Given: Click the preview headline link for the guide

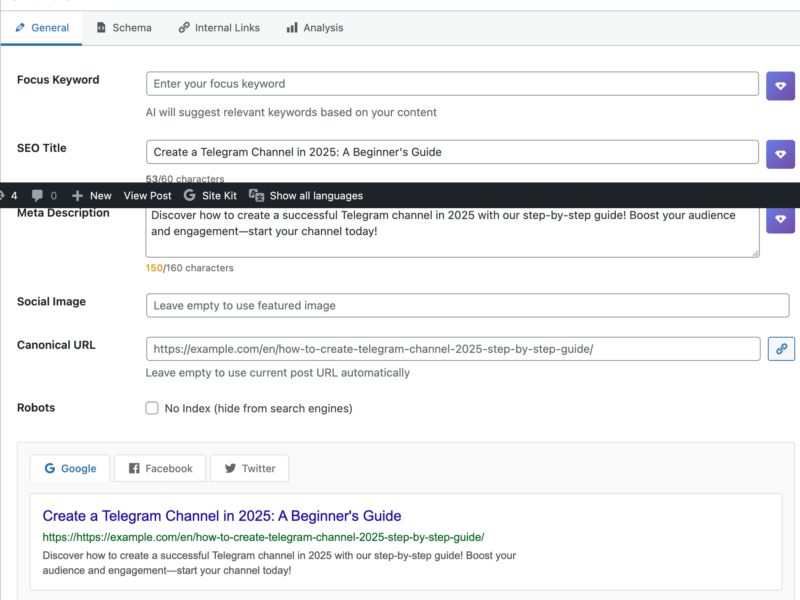Looking at the screenshot, I should pos(210,514).
